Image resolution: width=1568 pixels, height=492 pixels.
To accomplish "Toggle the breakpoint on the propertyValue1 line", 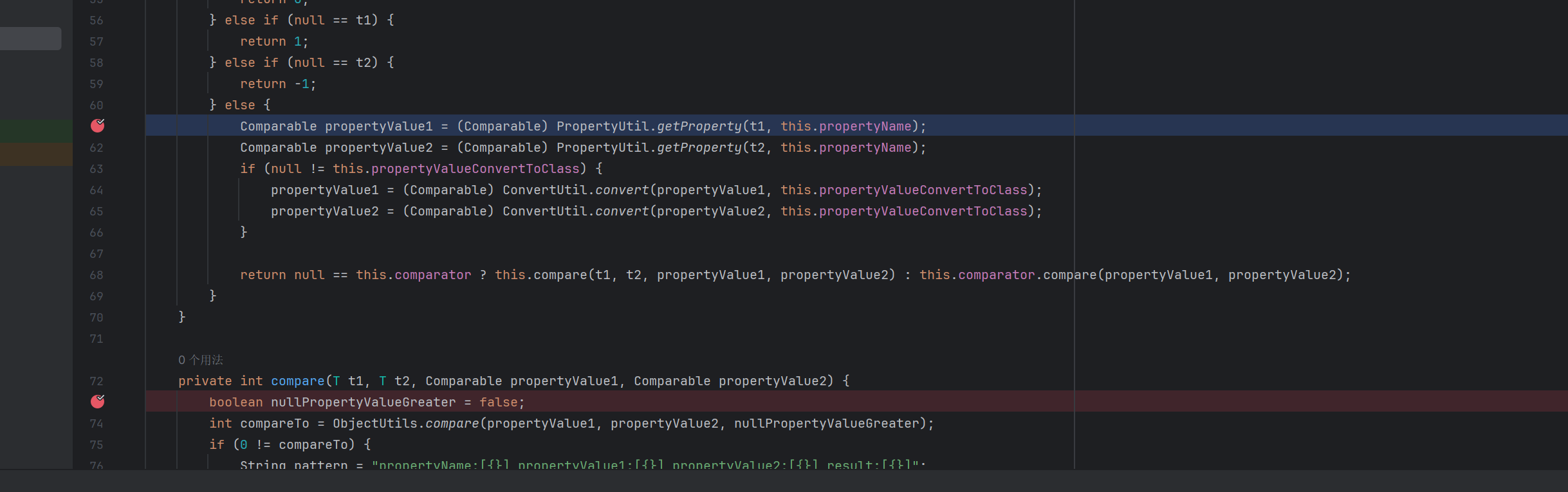I will 97,125.
